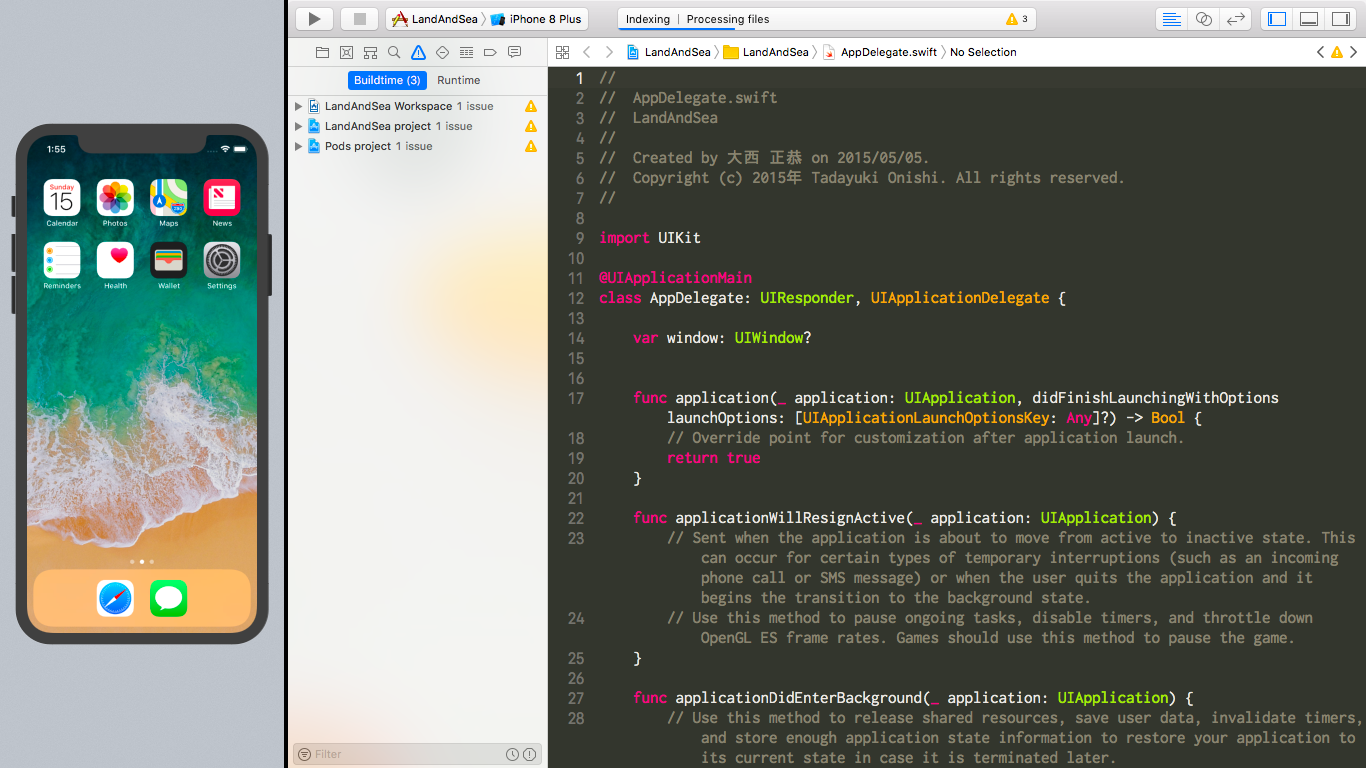Open the related items grid menu
The image size is (1366, 768).
tap(562, 52)
